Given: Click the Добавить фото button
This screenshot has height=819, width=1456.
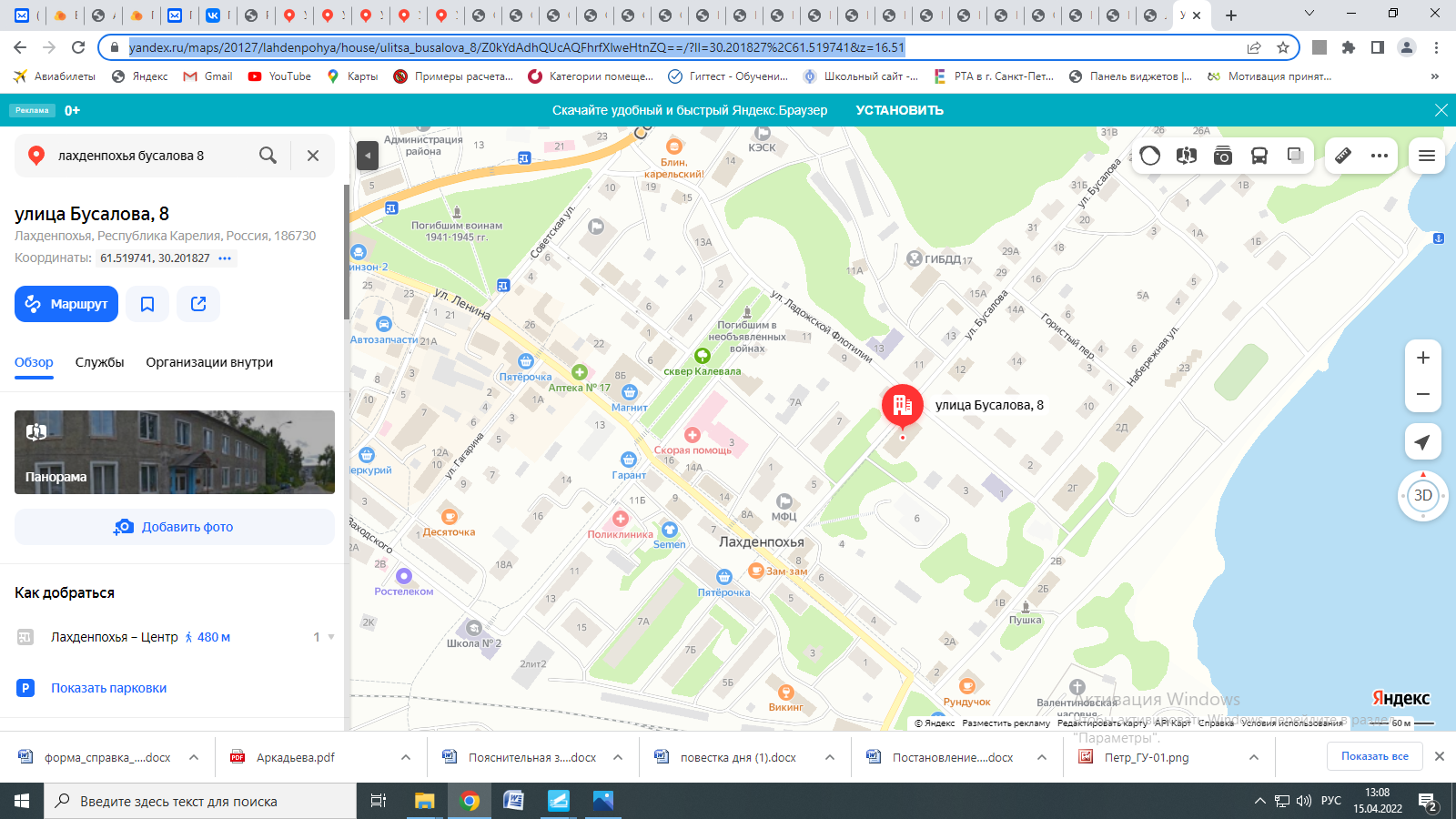Looking at the screenshot, I should tap(175, 527).
